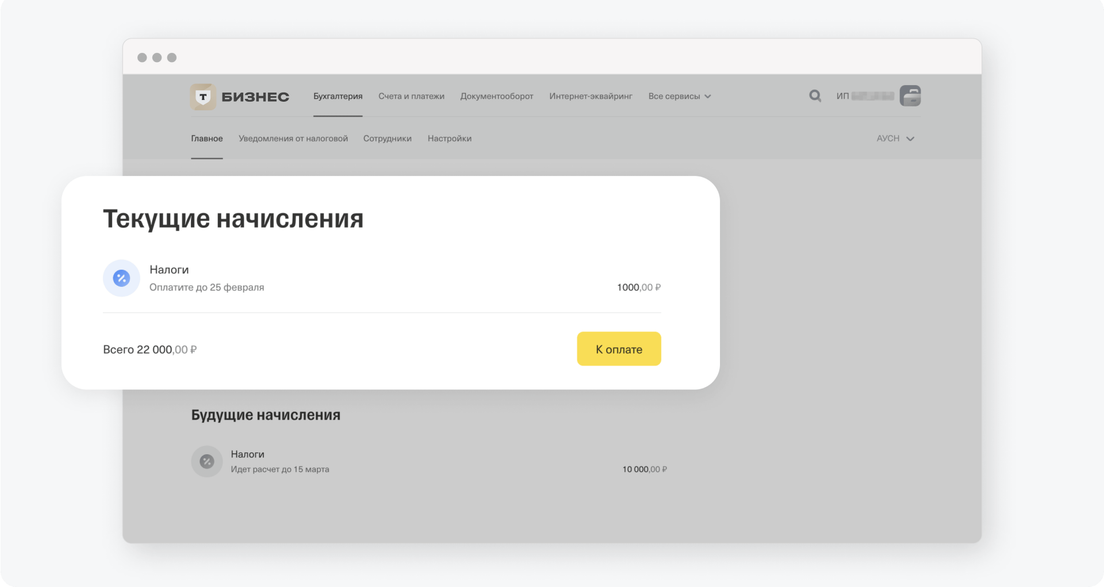Click the Текущие начисления heading
The width and height of the screenshot is (1104, 587).
[233, 219]
